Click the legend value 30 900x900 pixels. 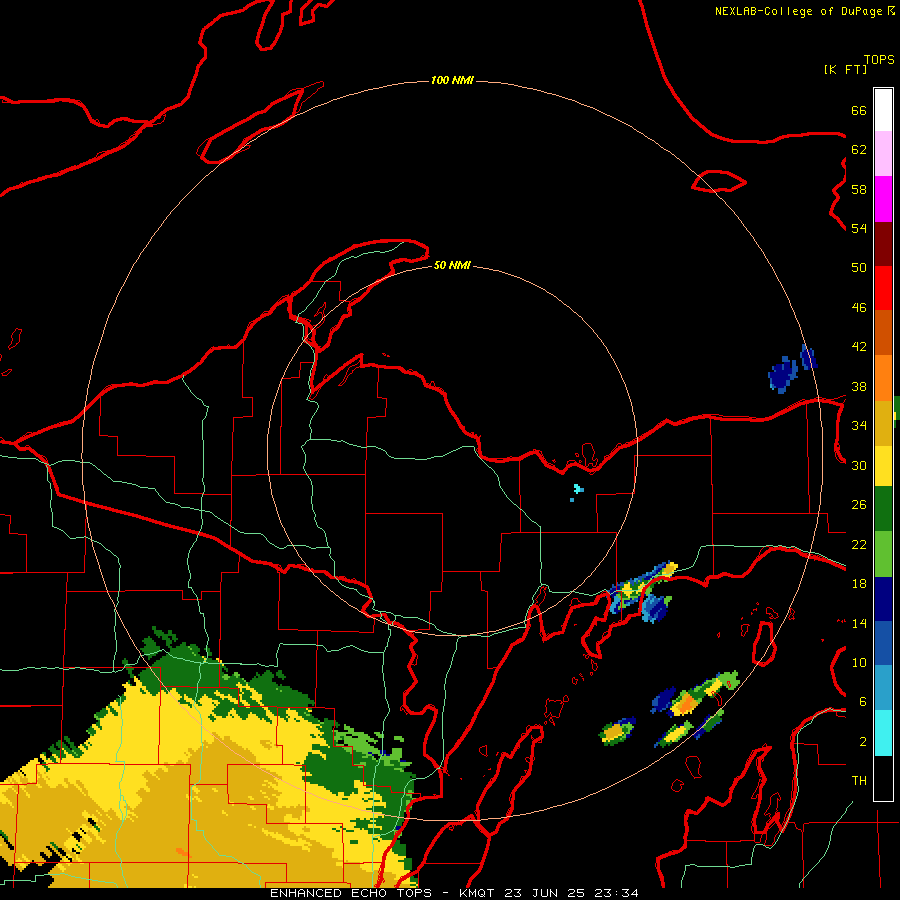pos(859,465)
